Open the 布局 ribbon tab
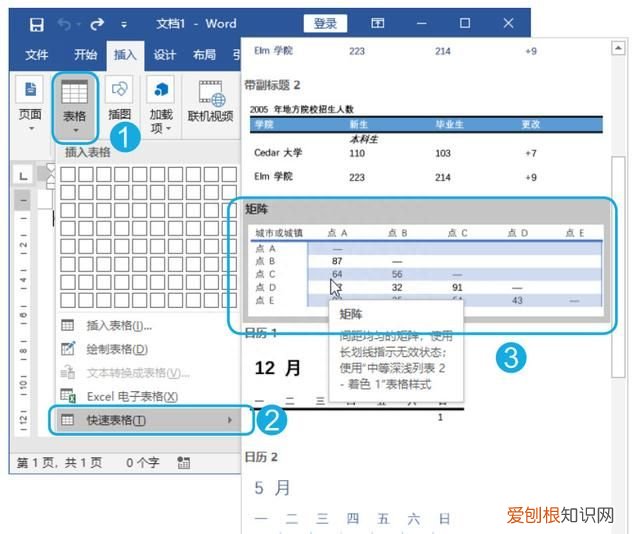Viewport: 640px width, 534px height. (x=204, y=54)
